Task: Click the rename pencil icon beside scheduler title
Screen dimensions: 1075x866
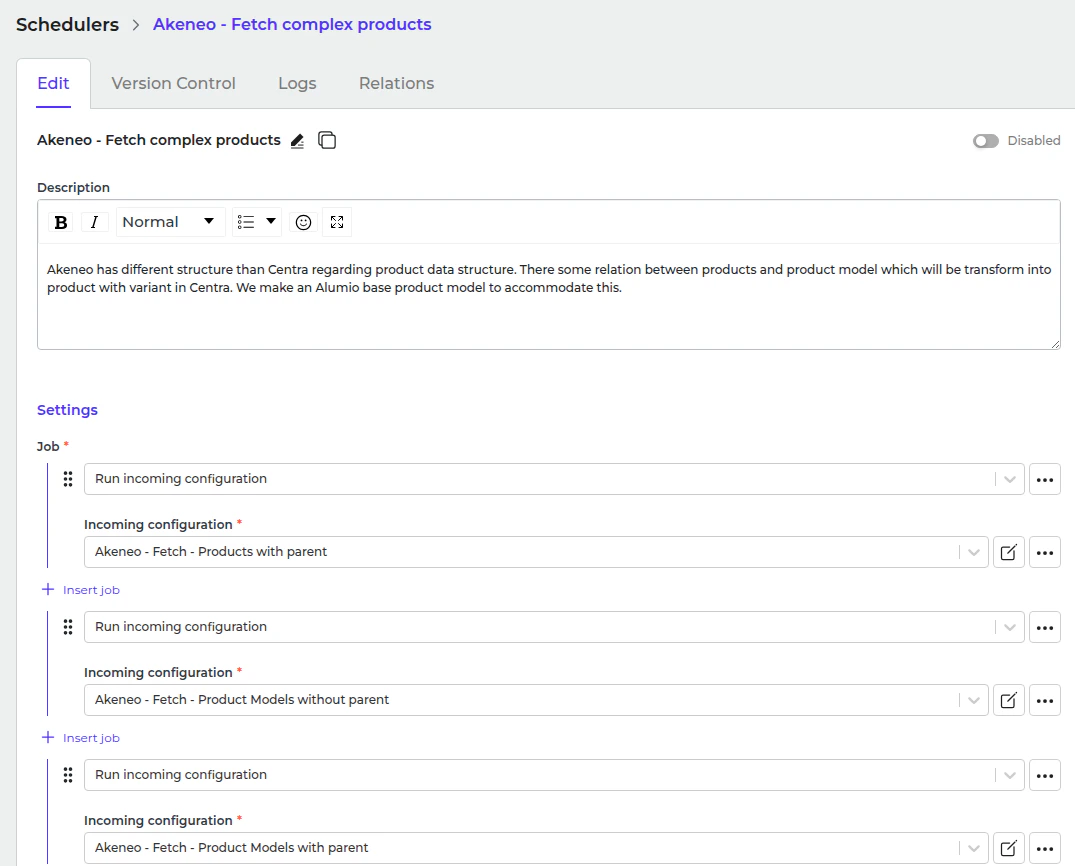Action: 297,141
